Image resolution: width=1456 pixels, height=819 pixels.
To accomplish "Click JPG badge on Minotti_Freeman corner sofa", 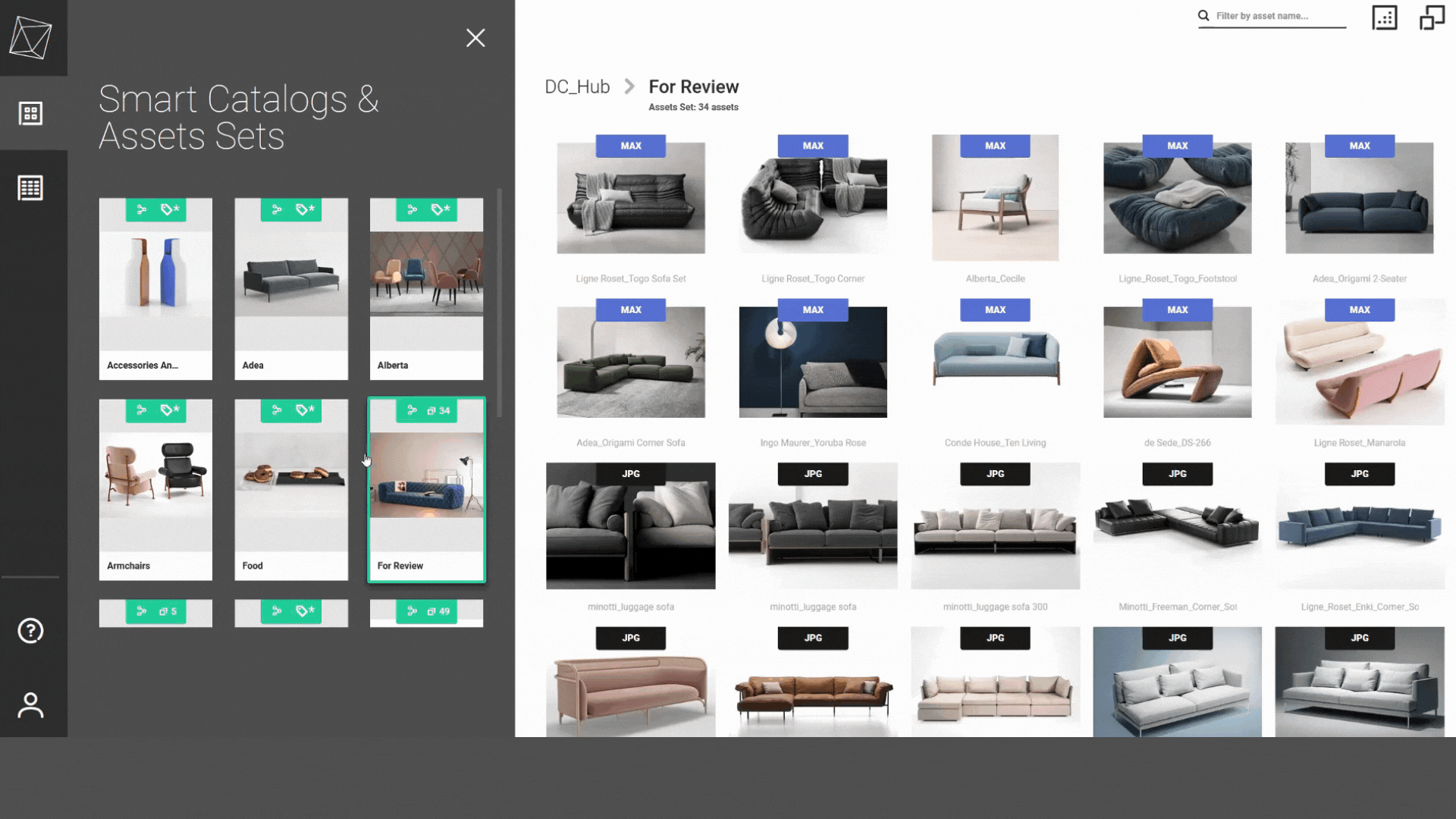I will [x=1178, y=474].
